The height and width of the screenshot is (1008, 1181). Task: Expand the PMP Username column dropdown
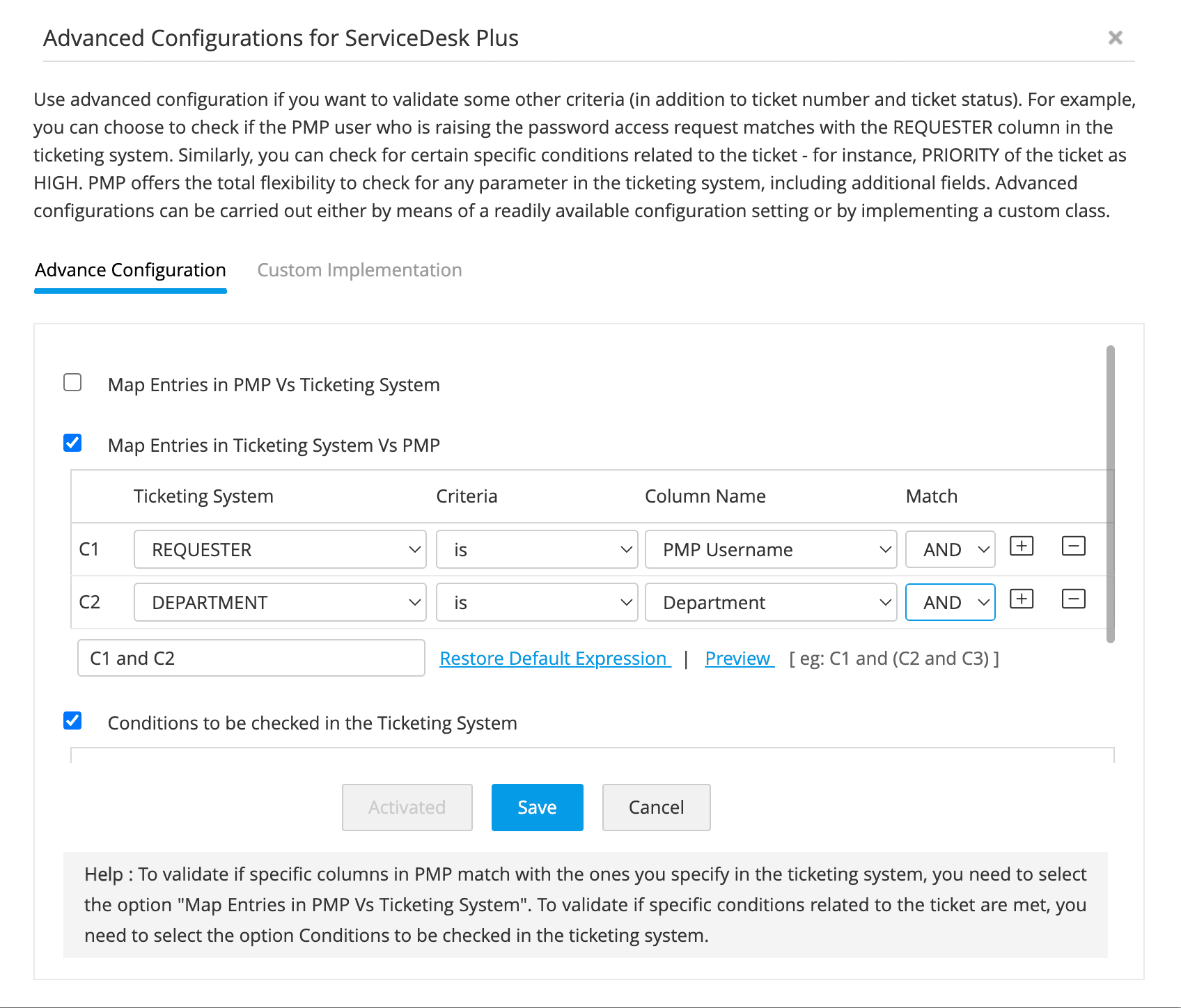[x=770, y=549]
